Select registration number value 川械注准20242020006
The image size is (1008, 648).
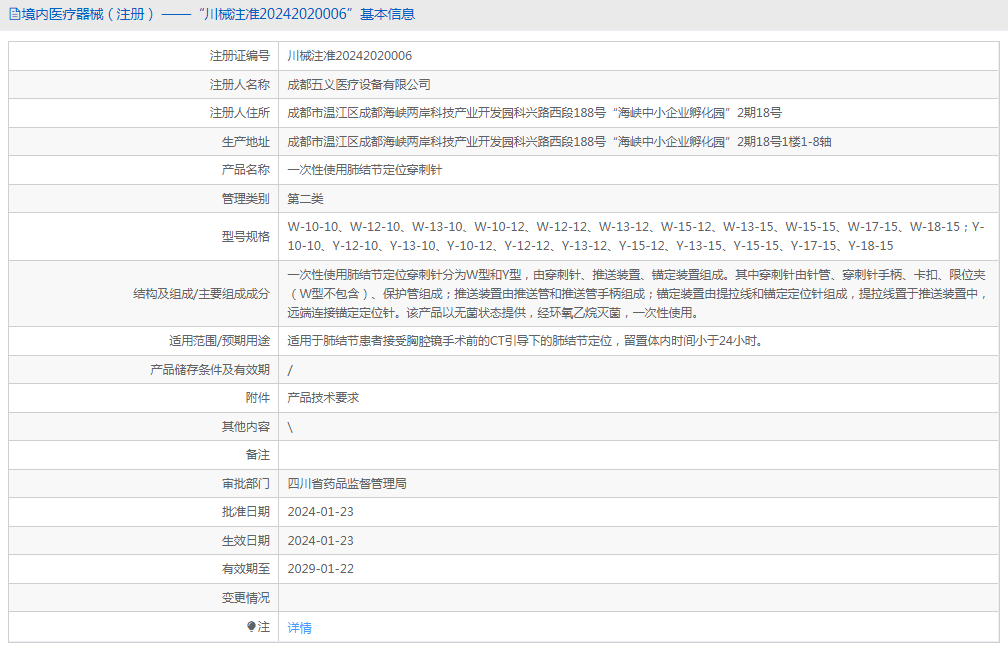coord(350,56)
